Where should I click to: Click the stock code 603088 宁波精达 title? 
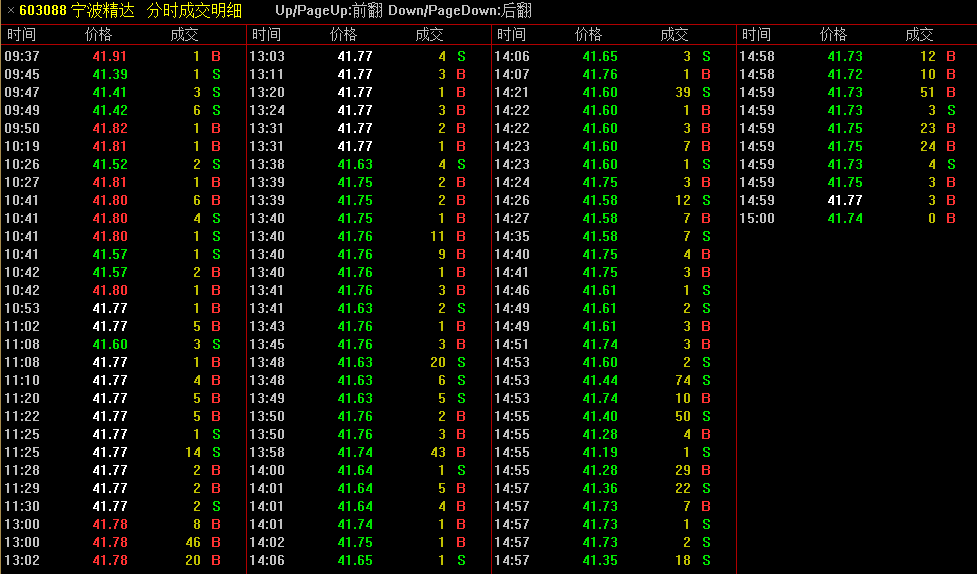point(77,11)
